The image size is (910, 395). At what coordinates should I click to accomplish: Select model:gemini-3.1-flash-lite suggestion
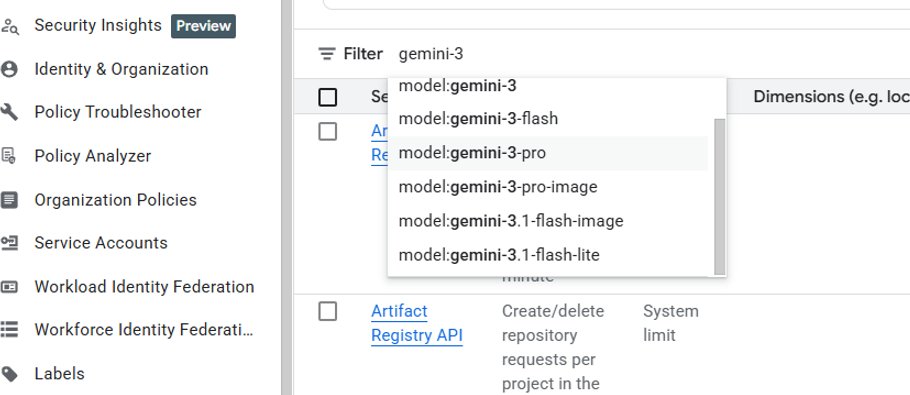pyautogui.click(x=547, y=255)
